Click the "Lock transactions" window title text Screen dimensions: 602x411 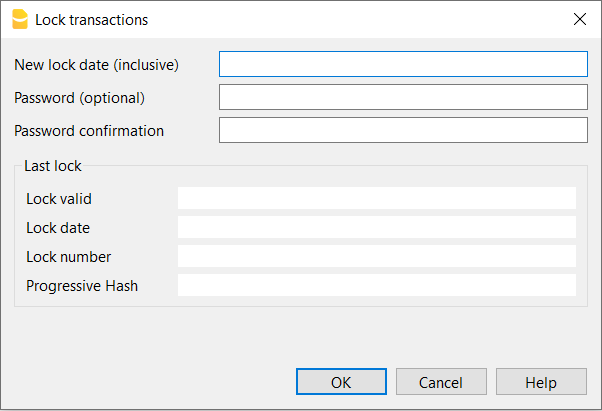(x=92, y=19)
